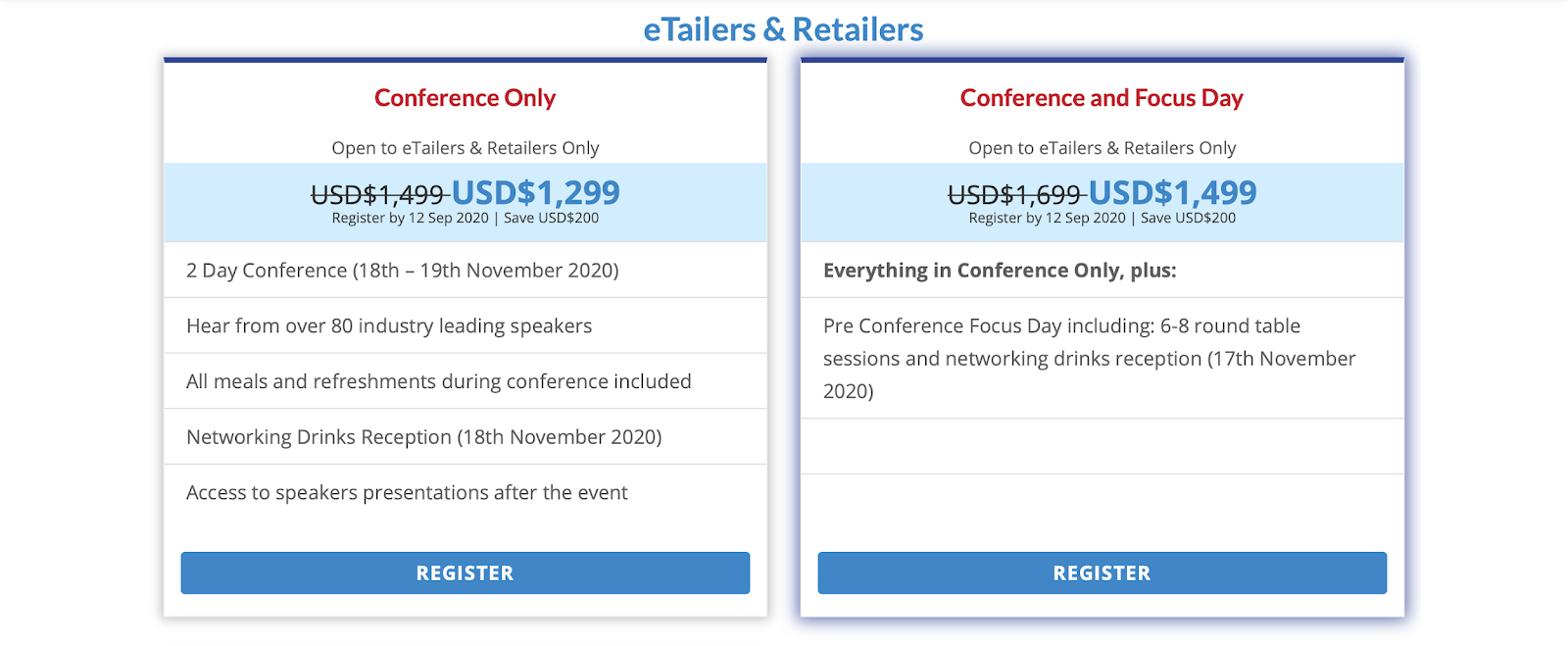Click left card's Open to eTailers & Retailers Only
The image size is (1568, 646).
point(465,148)
